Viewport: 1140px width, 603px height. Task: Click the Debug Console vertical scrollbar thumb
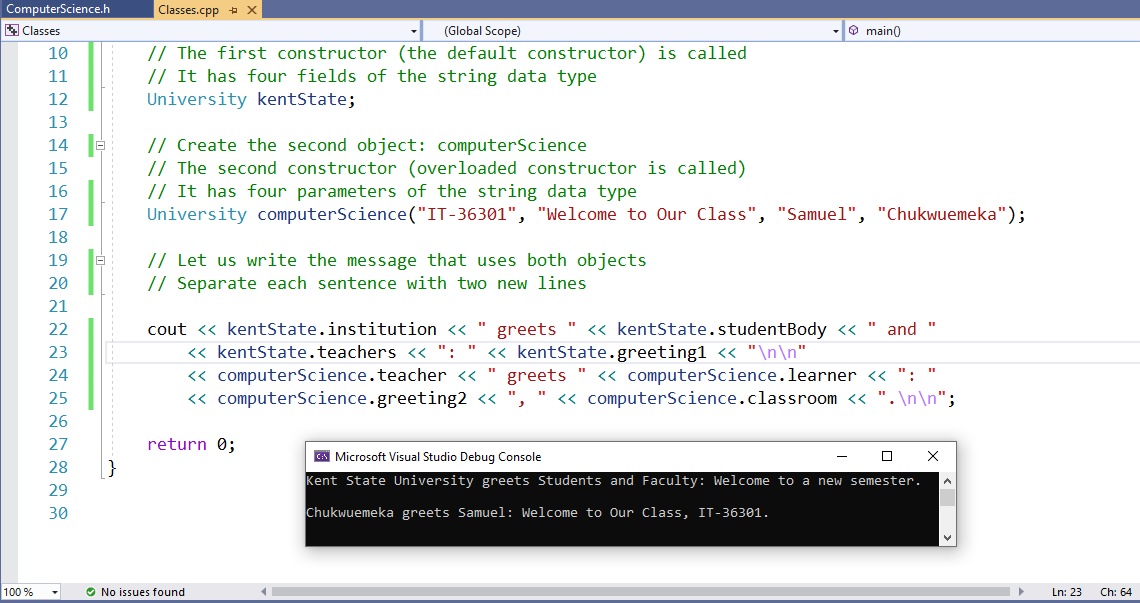[947, 498]
